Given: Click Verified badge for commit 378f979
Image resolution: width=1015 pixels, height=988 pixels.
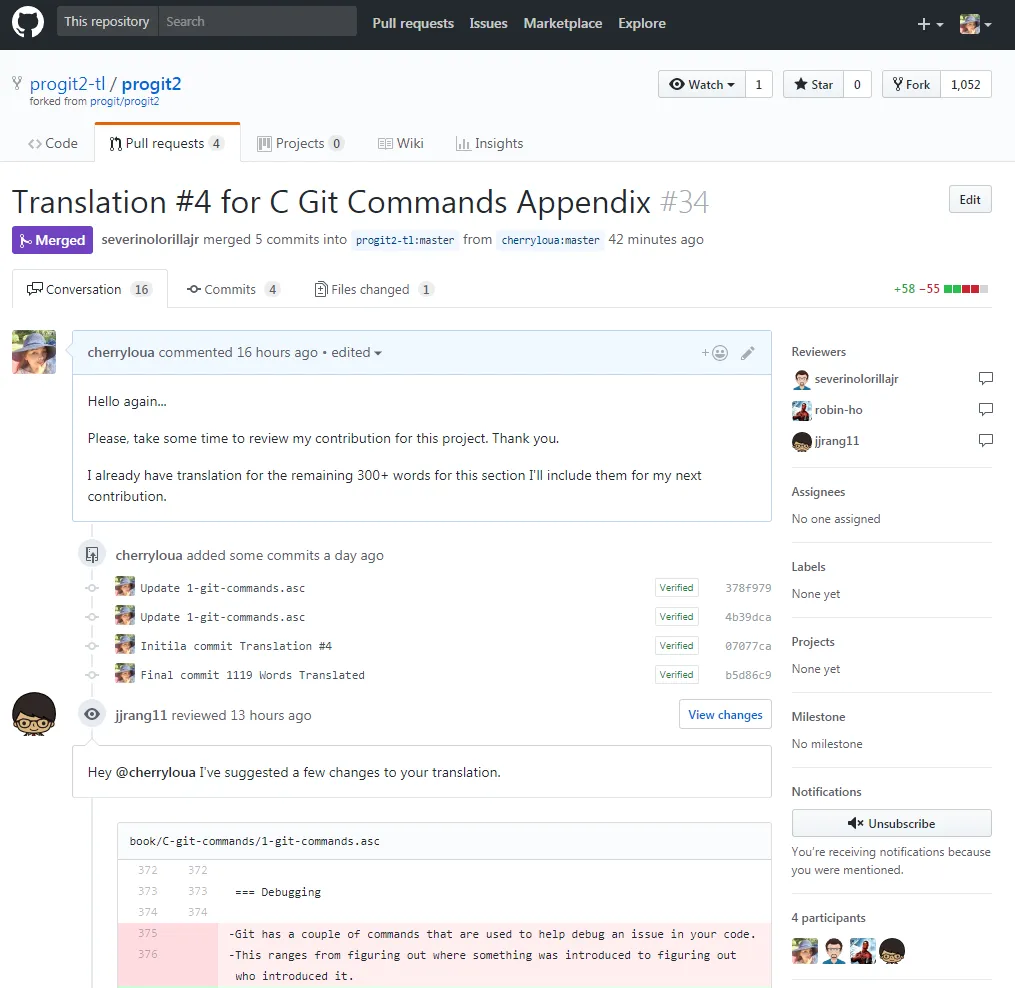Looking at the screenshot, I should (676, 588).
